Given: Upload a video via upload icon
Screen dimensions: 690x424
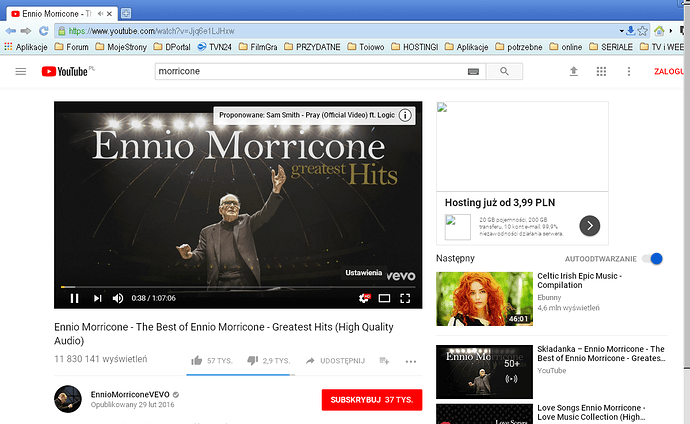Looking at the screenshot, I should pos(573,71).
